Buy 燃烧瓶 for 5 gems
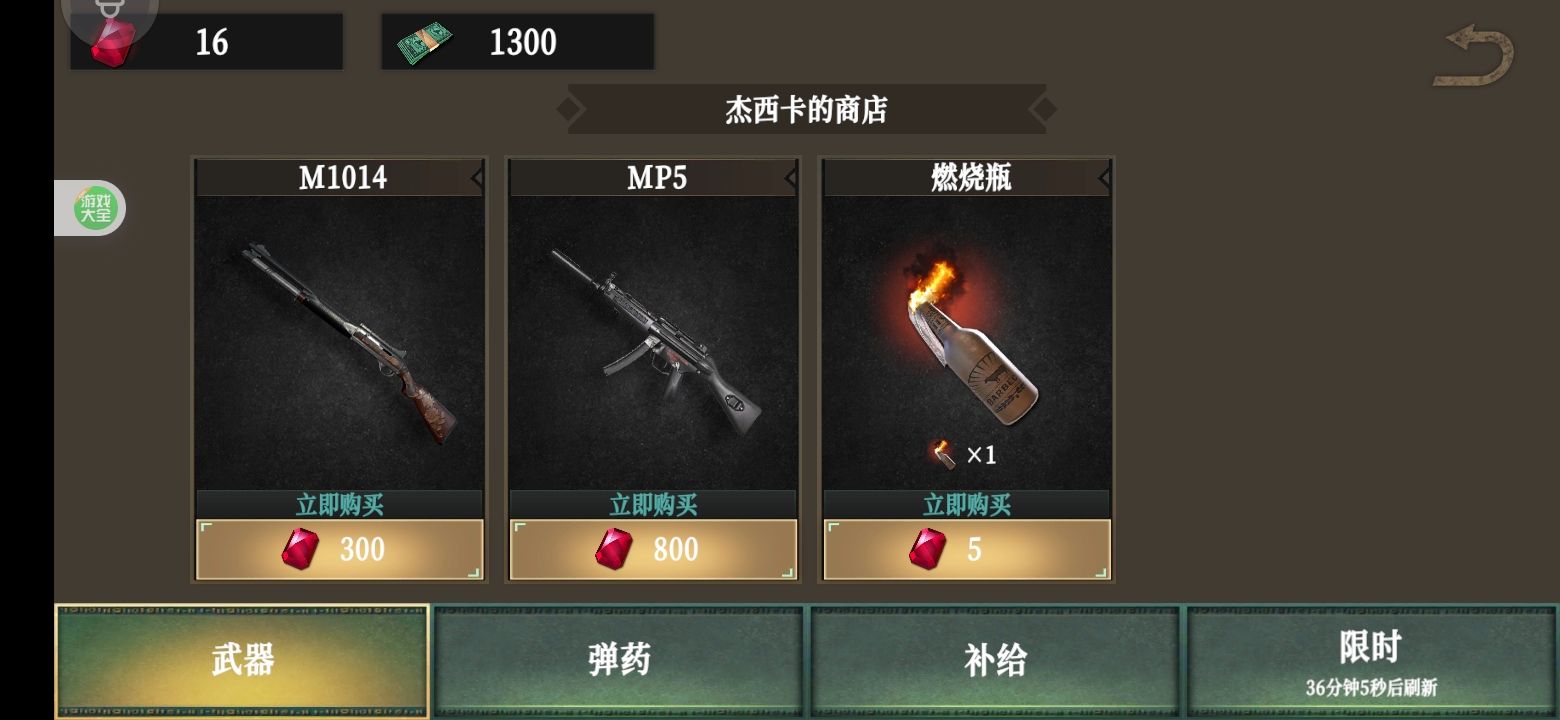The image size is (1560, 720). tap(966, 549)
